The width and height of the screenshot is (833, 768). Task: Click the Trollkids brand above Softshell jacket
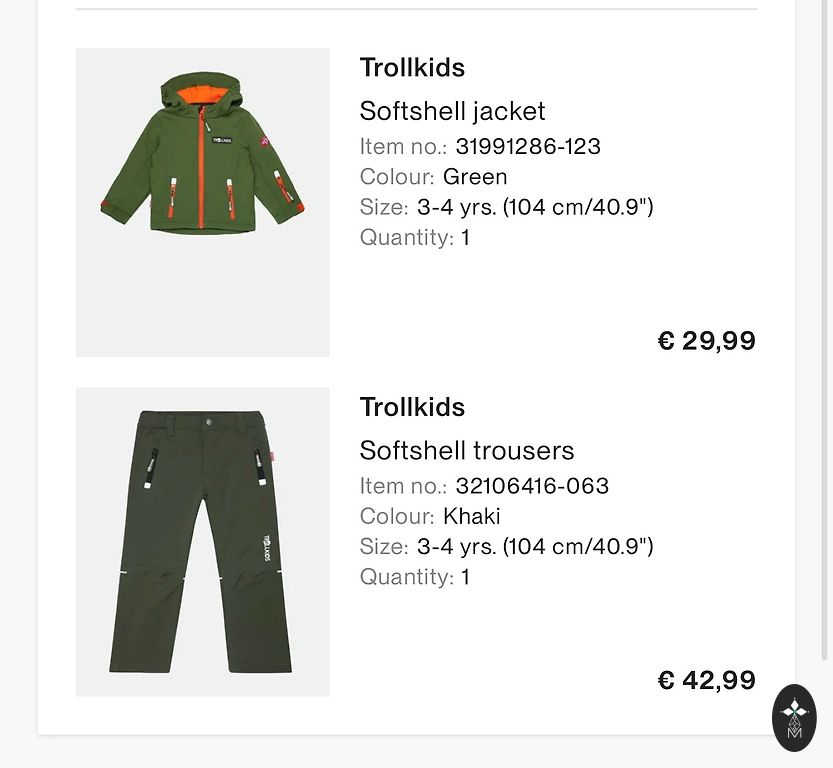coord(412,67)
